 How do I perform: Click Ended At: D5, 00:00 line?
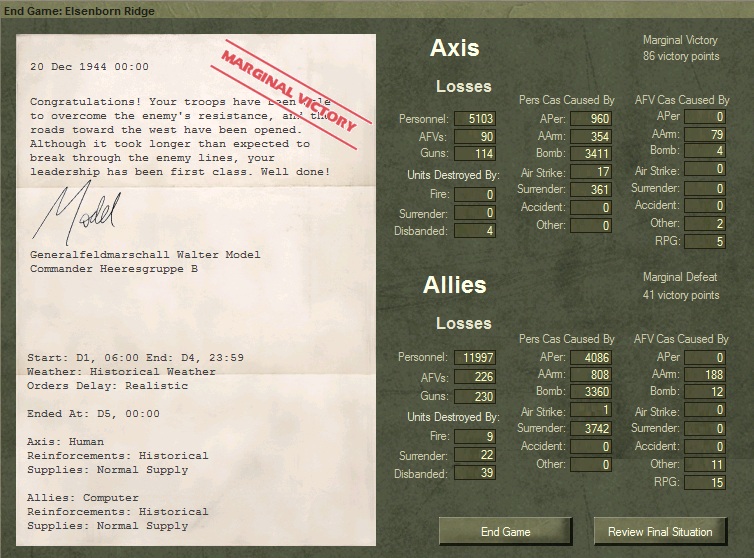(x=93, y=413)
